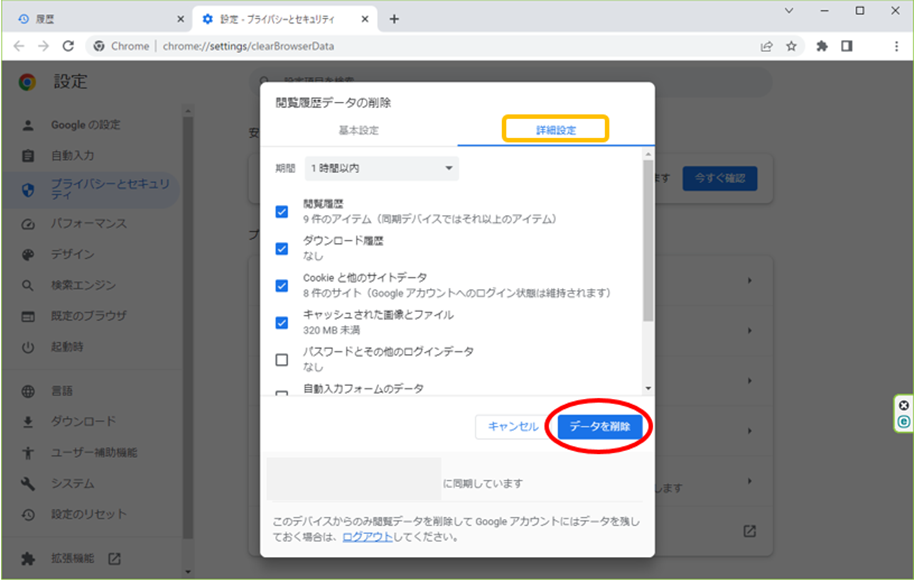Select the 詳細設定 tab

[556, 130]
